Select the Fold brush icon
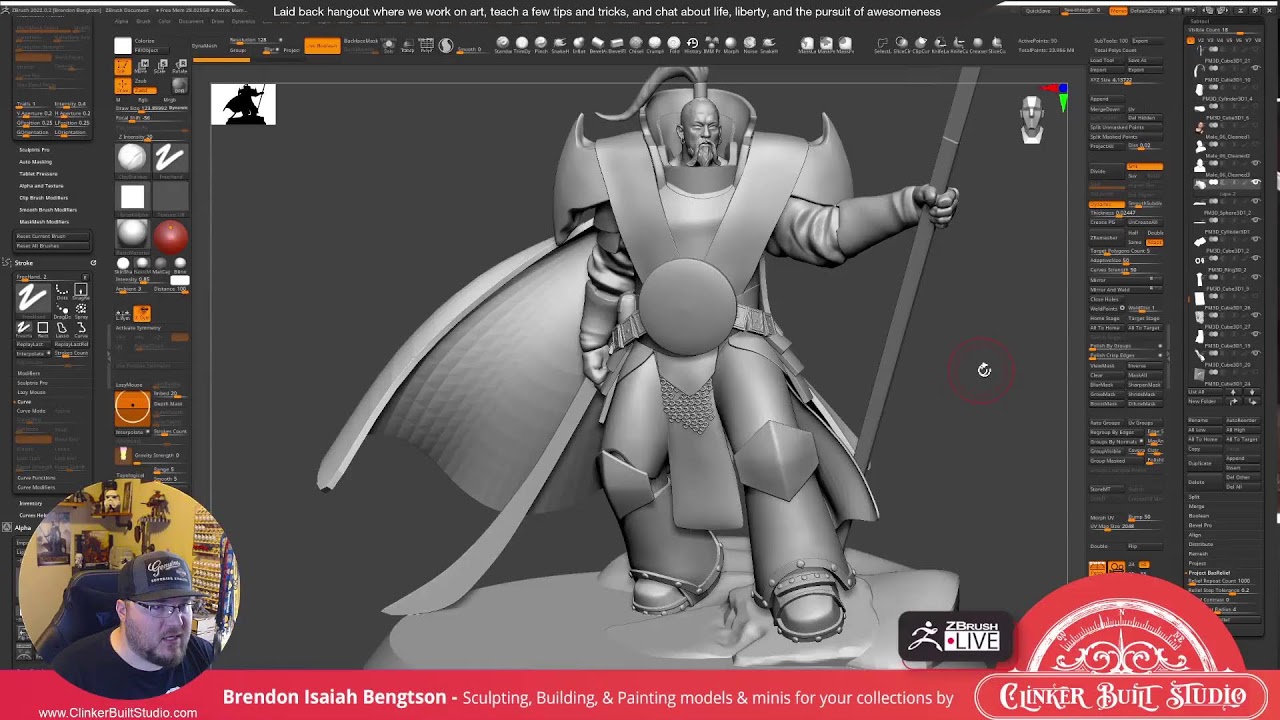 [x=674, y=43]
